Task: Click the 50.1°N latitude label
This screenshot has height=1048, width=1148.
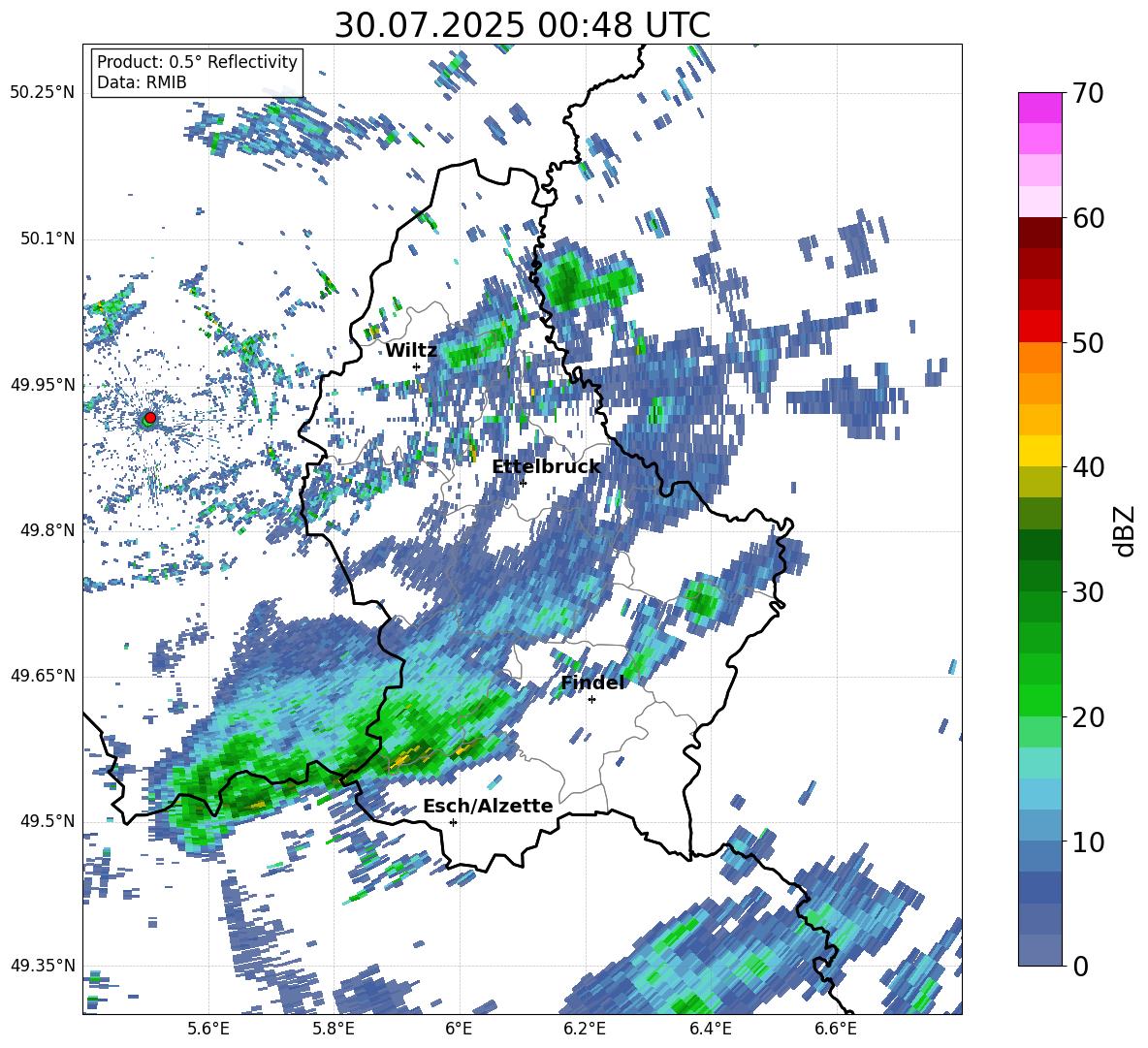Action: pyautogui.click(x=47, y=238)
